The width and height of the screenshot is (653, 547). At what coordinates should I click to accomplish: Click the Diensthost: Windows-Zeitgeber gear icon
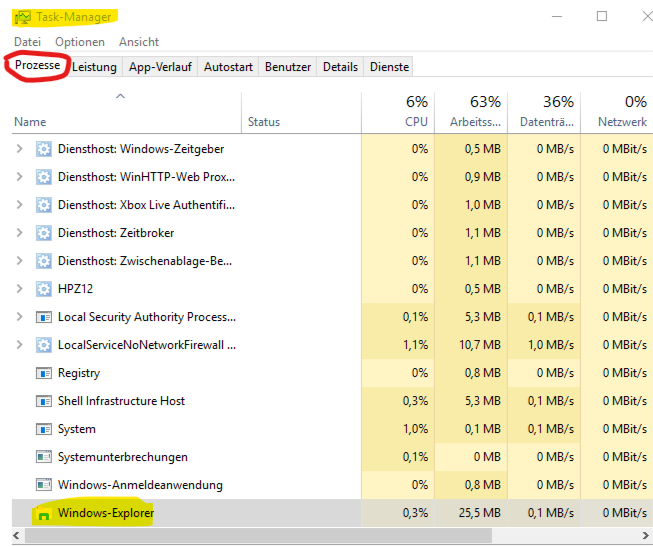click(43, 149)
